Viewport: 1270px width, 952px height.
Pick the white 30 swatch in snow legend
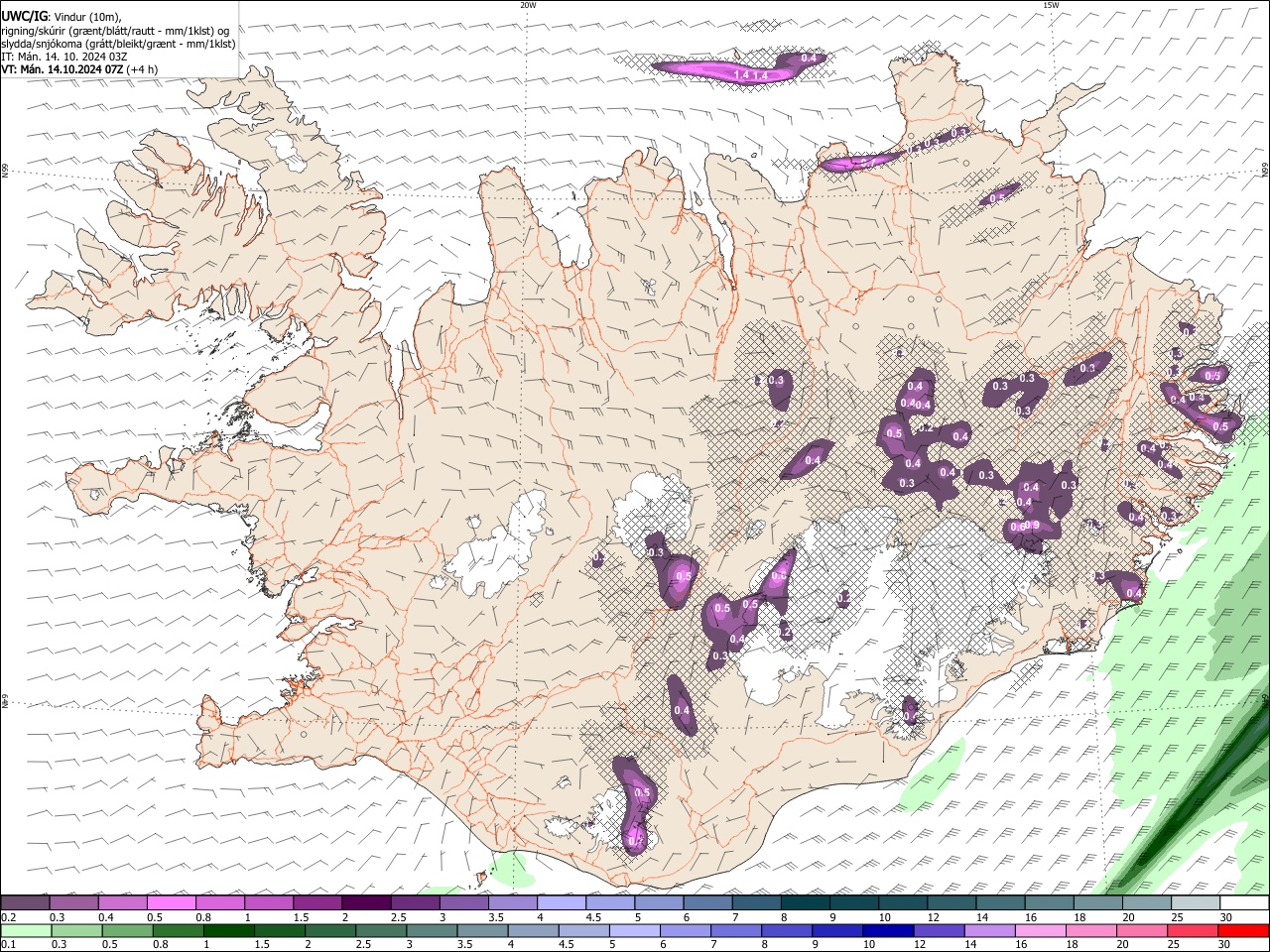1243,902
